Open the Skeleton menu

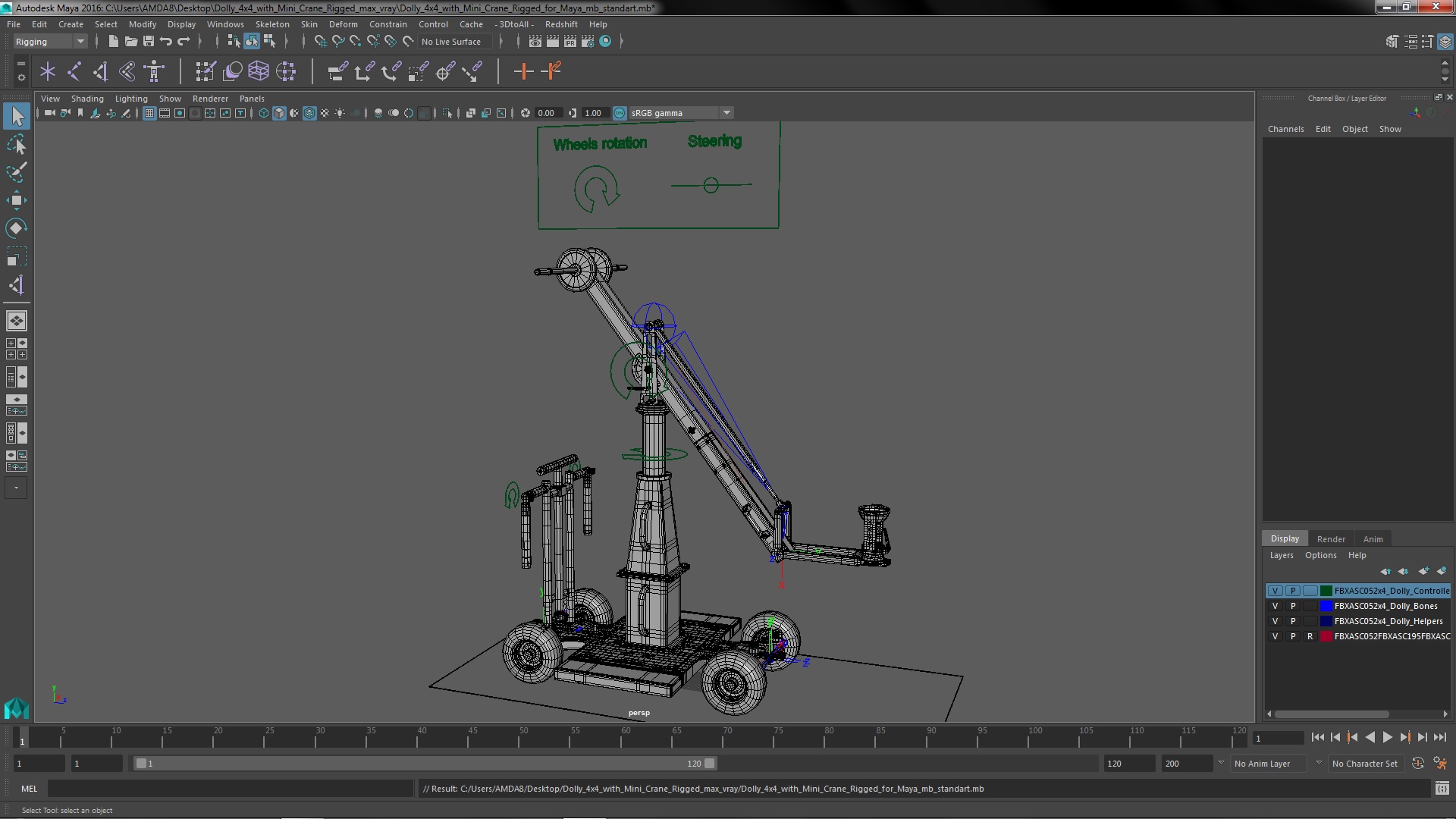[271, 24]
